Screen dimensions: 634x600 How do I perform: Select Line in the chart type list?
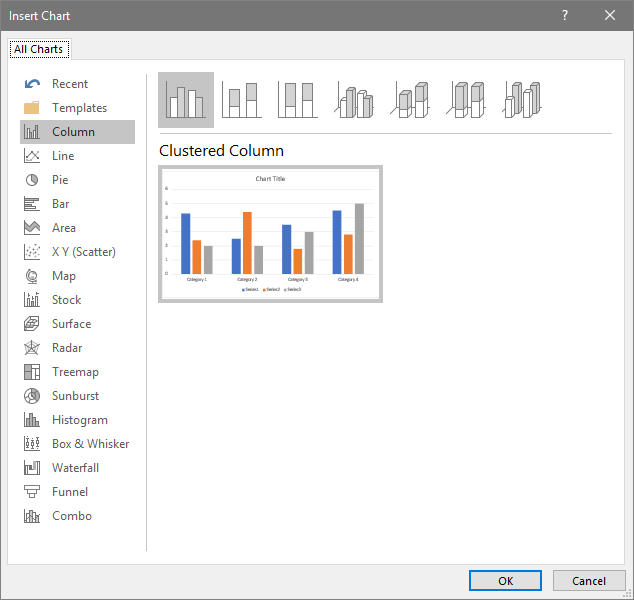(63, 156)
